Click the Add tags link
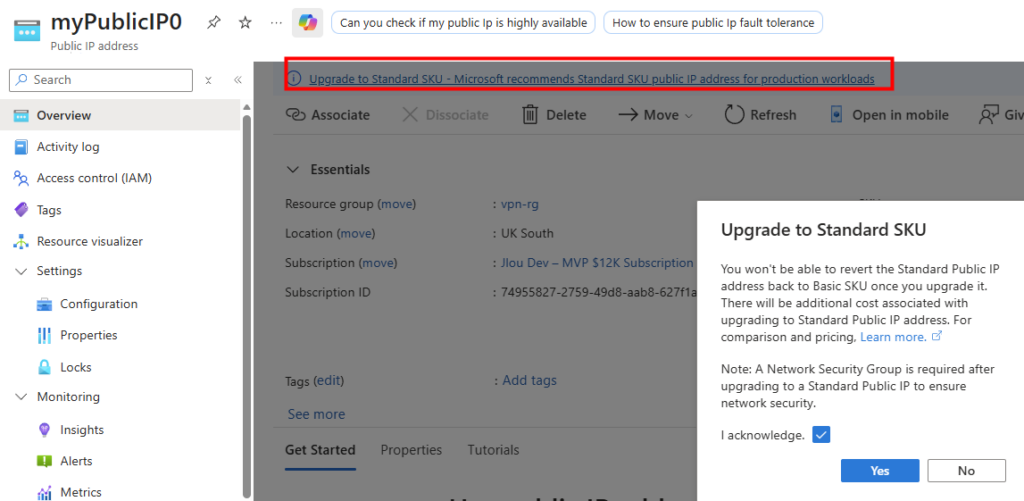This screenshot has height=501, width=1024. (530, 380)
